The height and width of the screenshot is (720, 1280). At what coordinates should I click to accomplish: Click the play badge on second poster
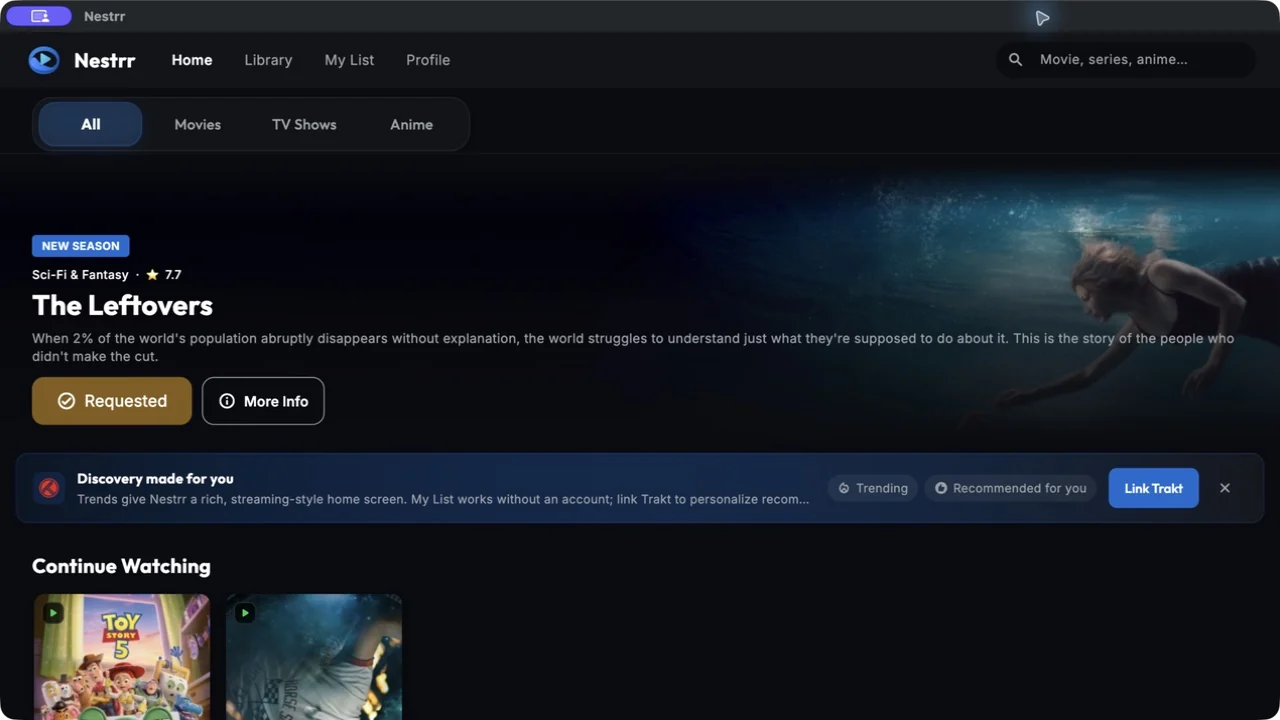click(x=245, y=613)
